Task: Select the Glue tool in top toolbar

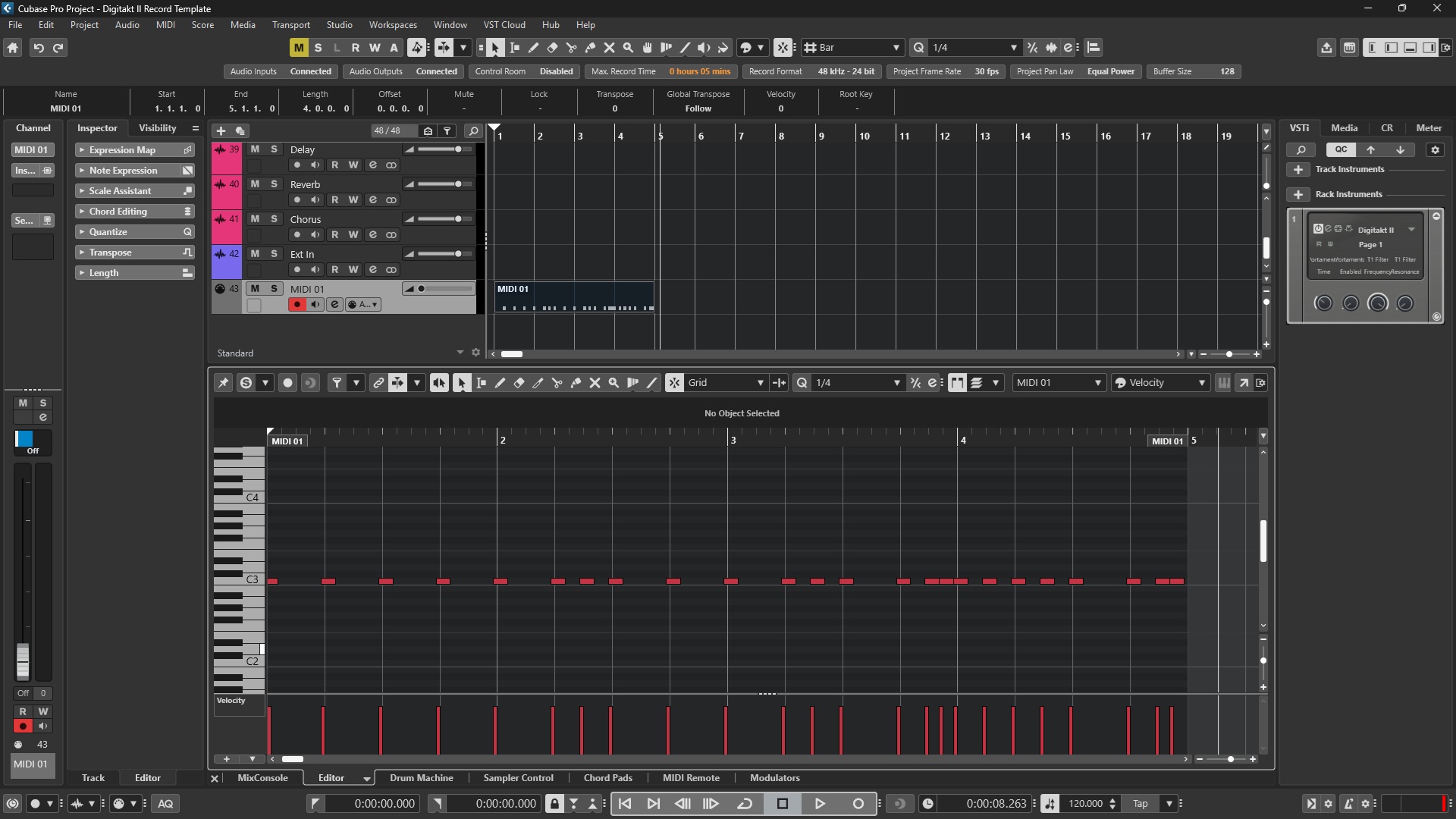Action: coord(591,48)
